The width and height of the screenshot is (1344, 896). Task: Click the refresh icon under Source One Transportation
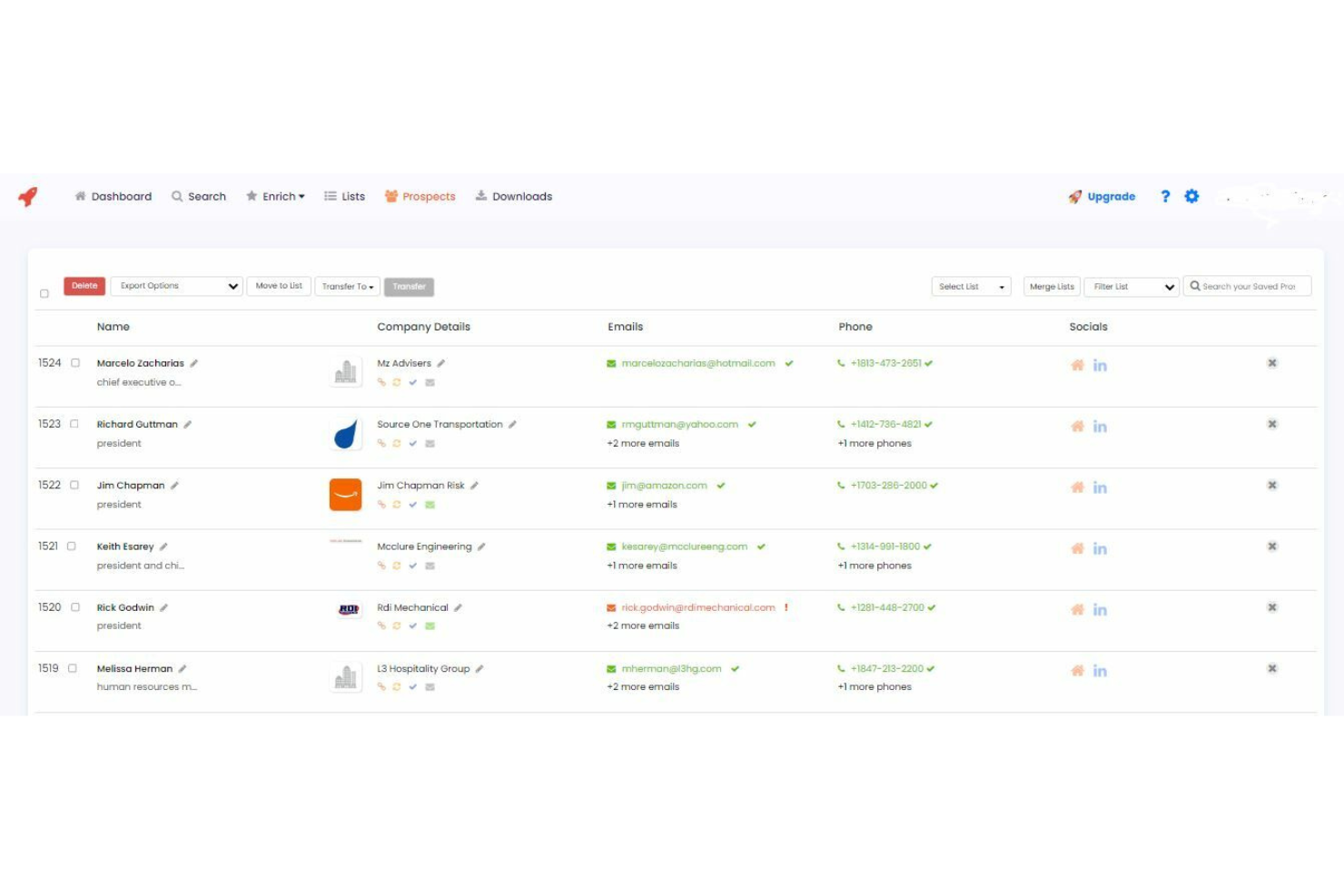tap(397, 444)
